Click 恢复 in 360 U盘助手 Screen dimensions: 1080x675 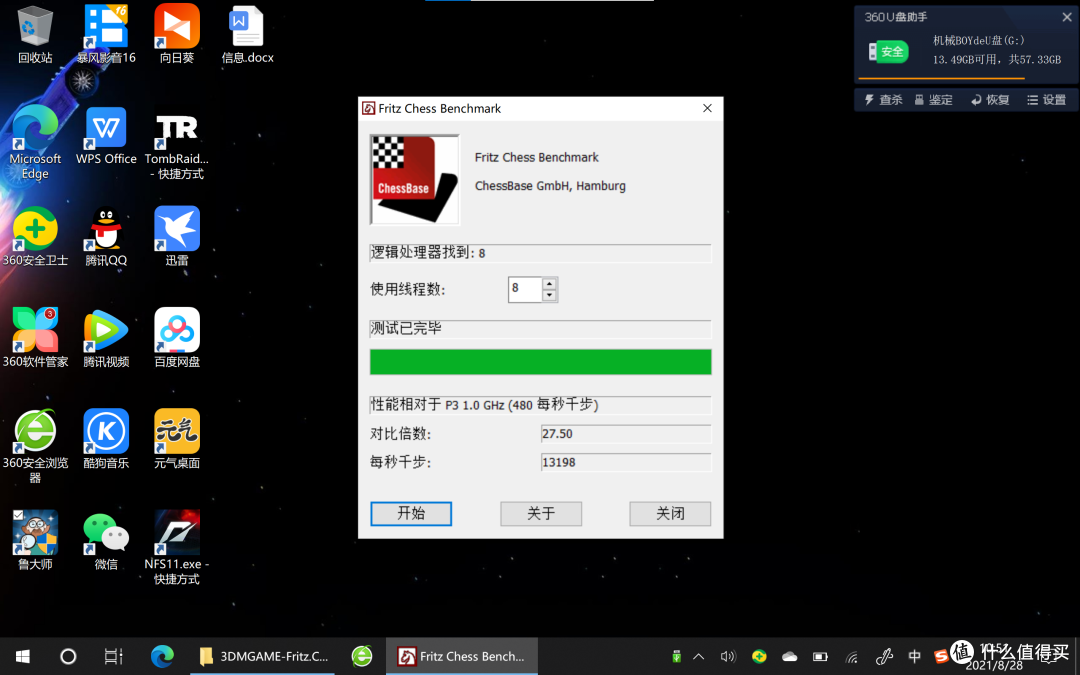pyautogui.click(x=990, y=100)
